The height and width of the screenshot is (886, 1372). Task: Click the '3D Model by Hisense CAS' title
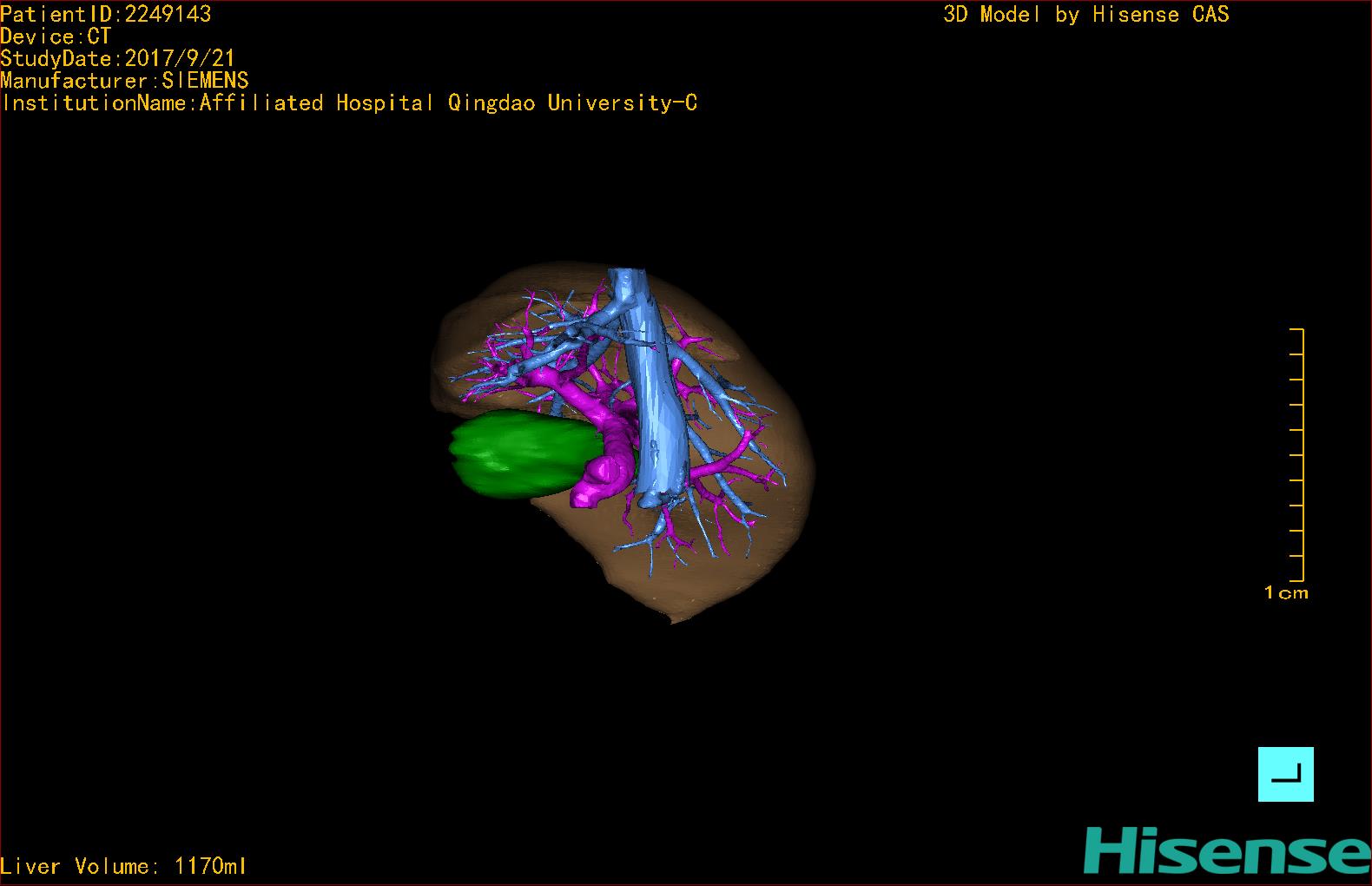point(1086,14)
